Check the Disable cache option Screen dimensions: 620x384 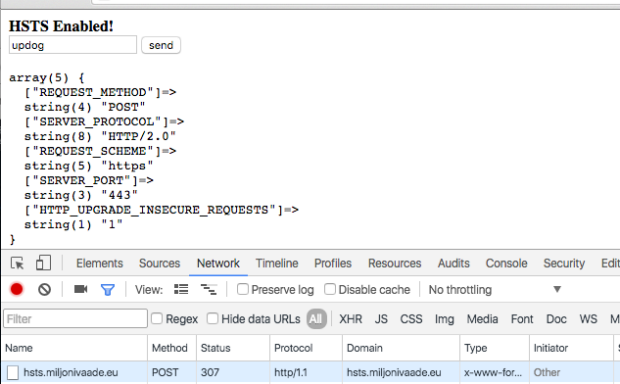pos(330,289)
